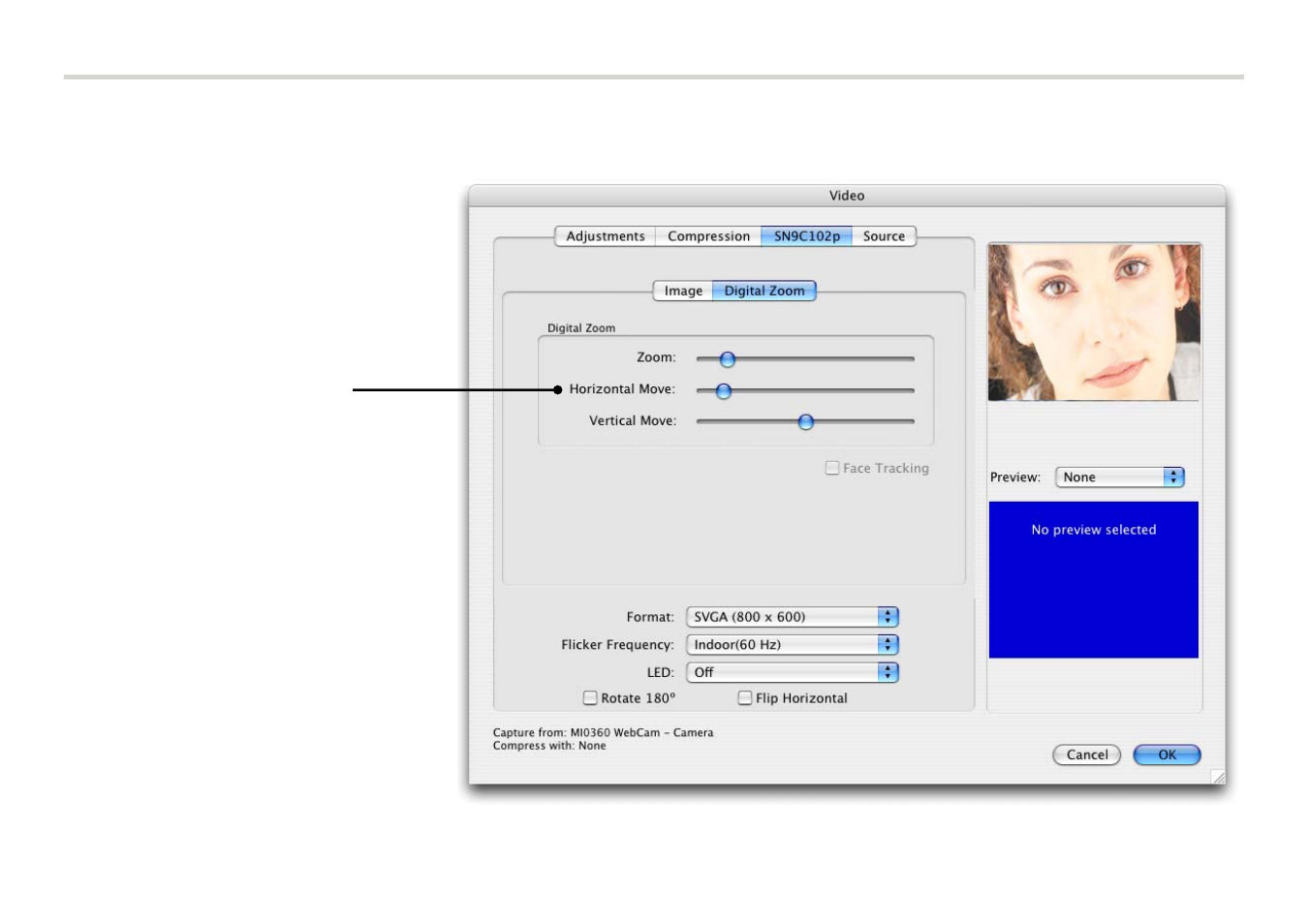Image resolution: width=1309 pixels, height=924 pixels.
Task: Click the Compress with: None text
Action: pyautogui.click(x=549, y=746)
